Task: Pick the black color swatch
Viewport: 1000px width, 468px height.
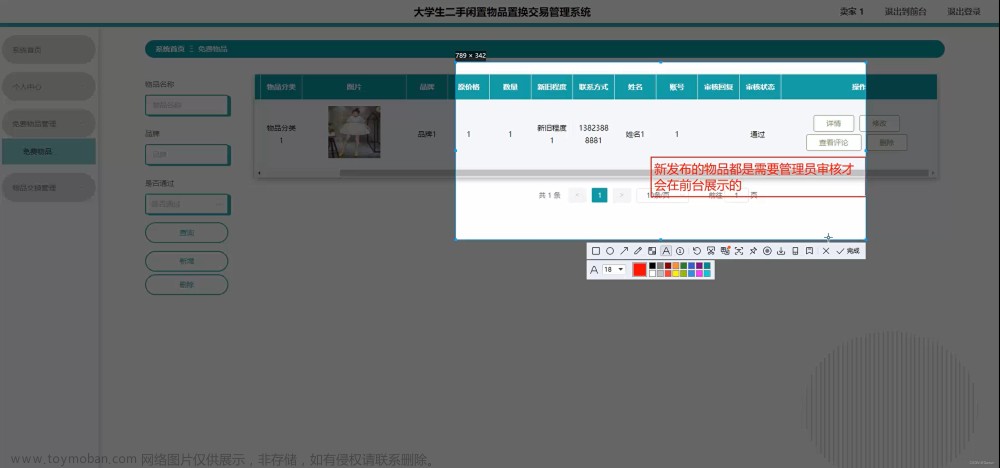Action: coord(652,265)
